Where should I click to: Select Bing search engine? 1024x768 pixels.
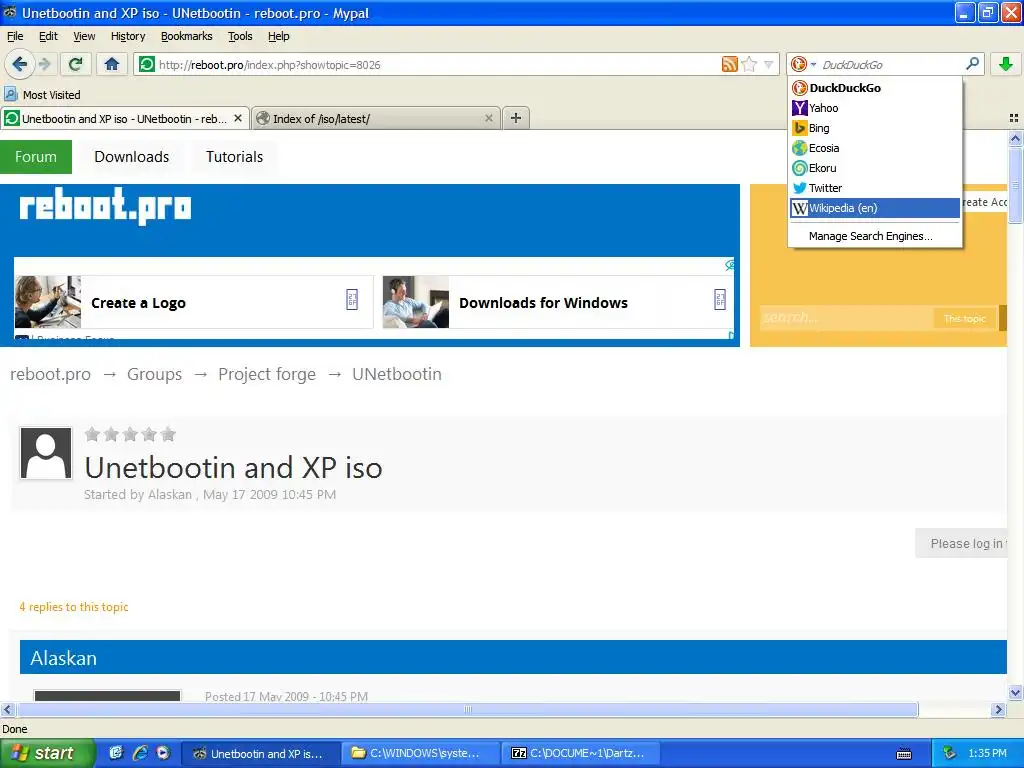[x=875, y=128]
